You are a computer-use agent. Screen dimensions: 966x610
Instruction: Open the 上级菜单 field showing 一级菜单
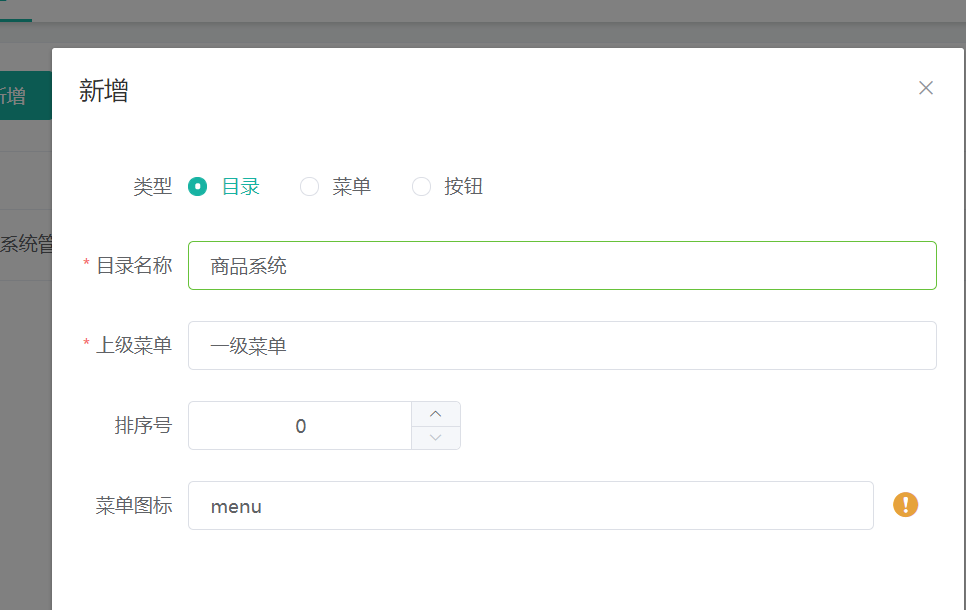(562, 346)
